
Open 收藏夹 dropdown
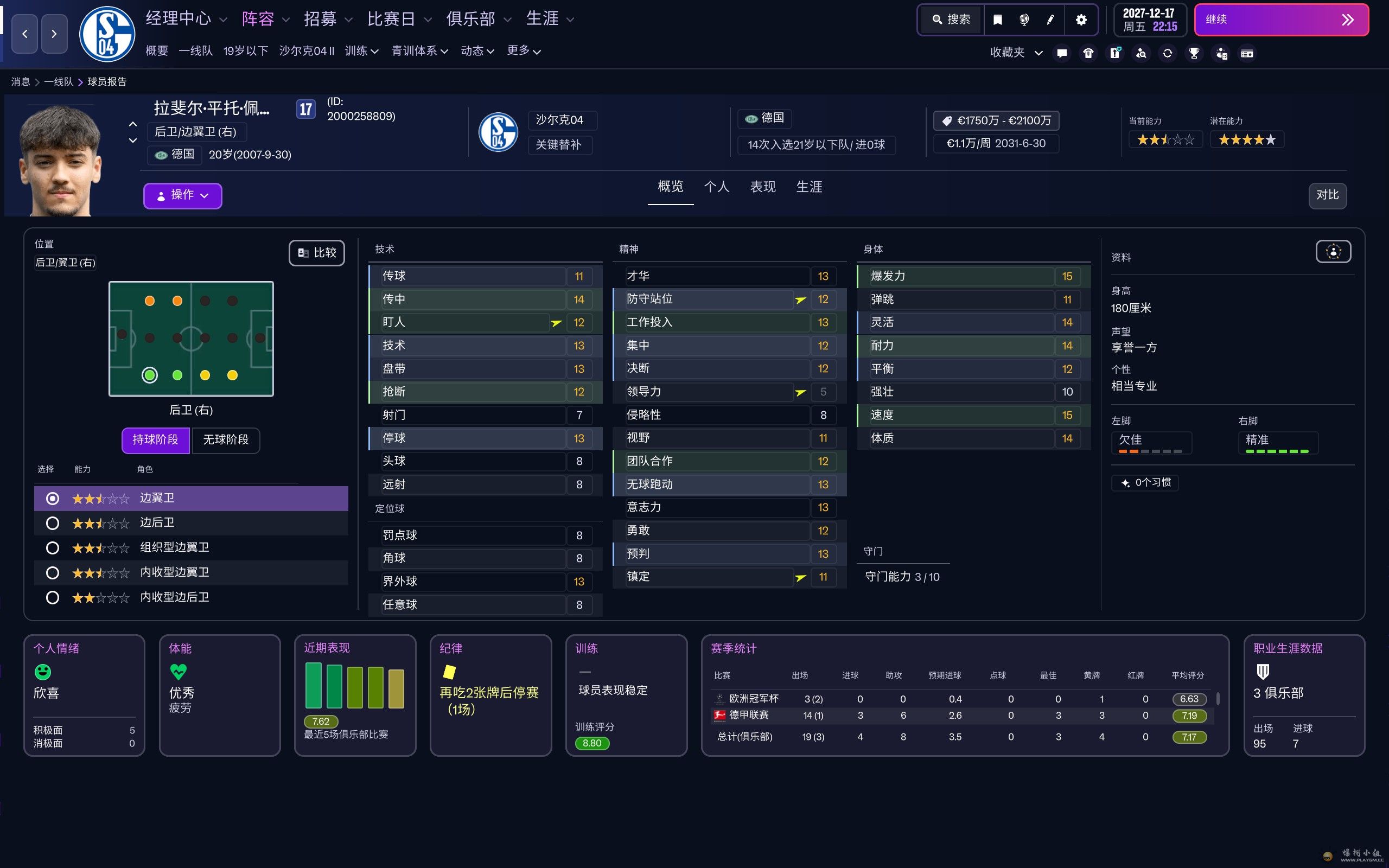tap(1016, 53)
